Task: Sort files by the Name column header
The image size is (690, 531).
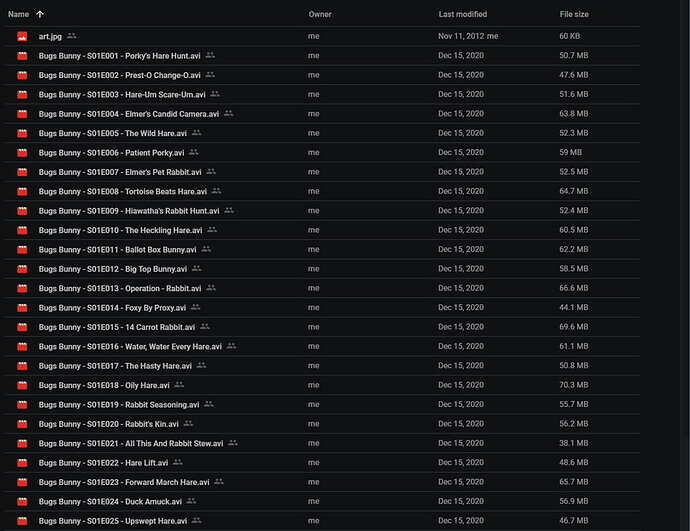Action: 18,14
